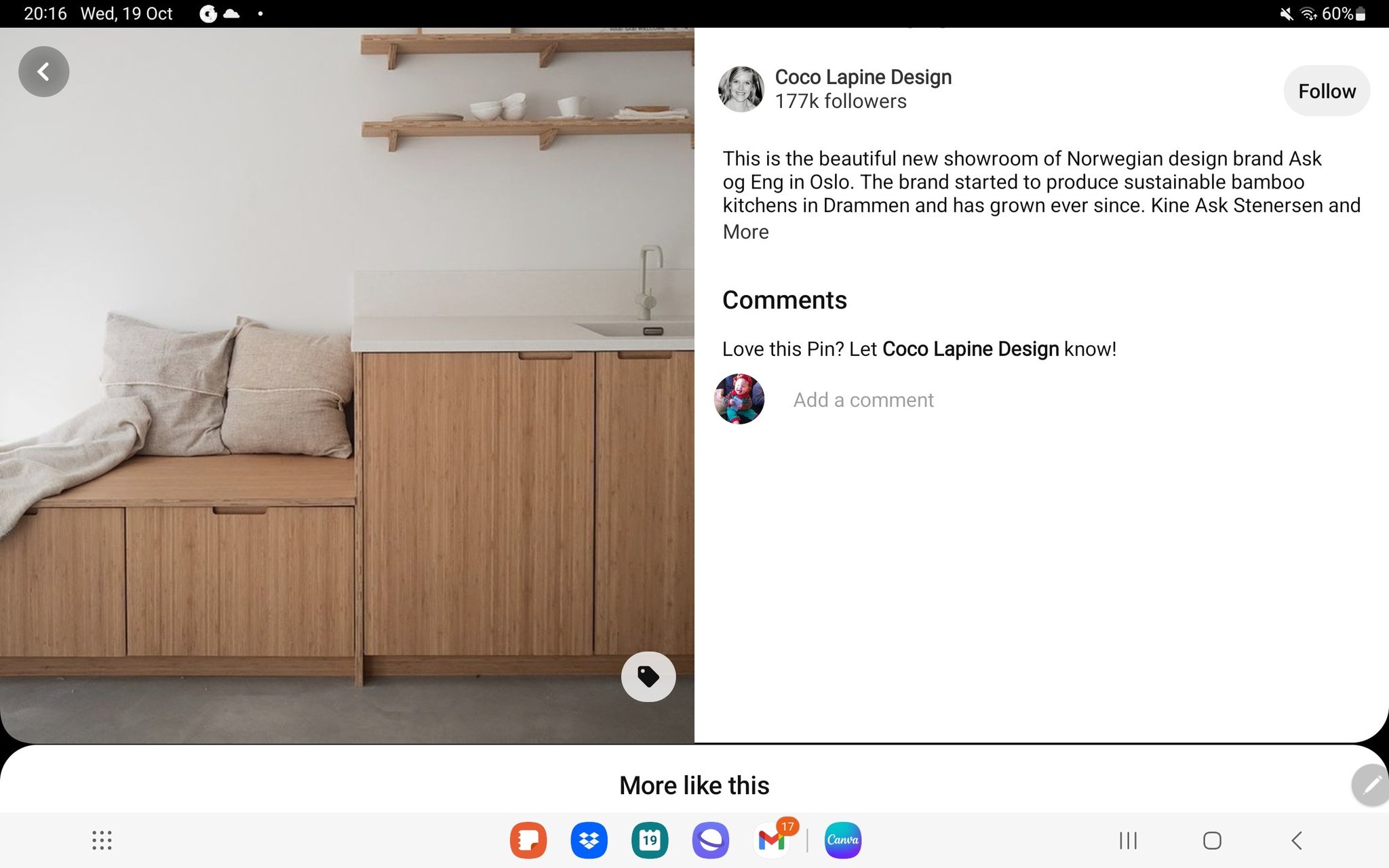Open the orange notes app in the taskbar

(x=528, y=840)
